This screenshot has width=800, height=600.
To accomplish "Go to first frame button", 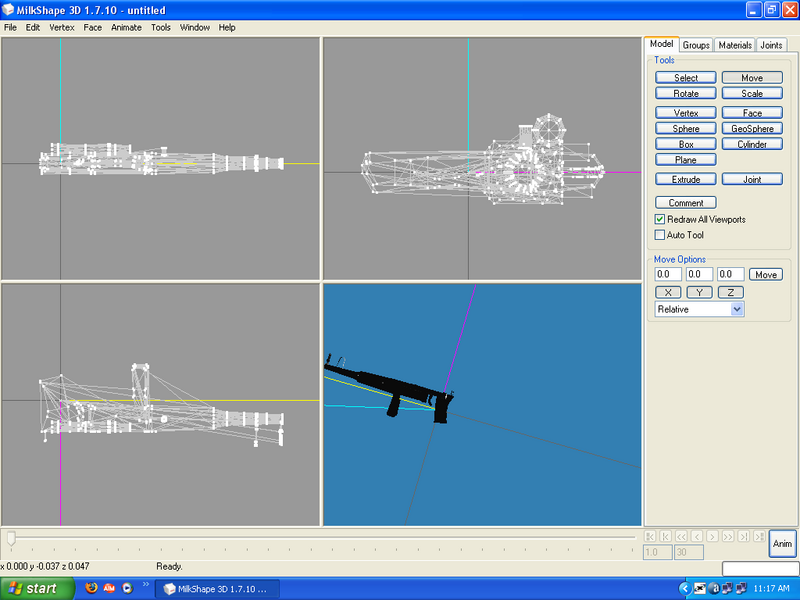I will click(x=665, y=536).
